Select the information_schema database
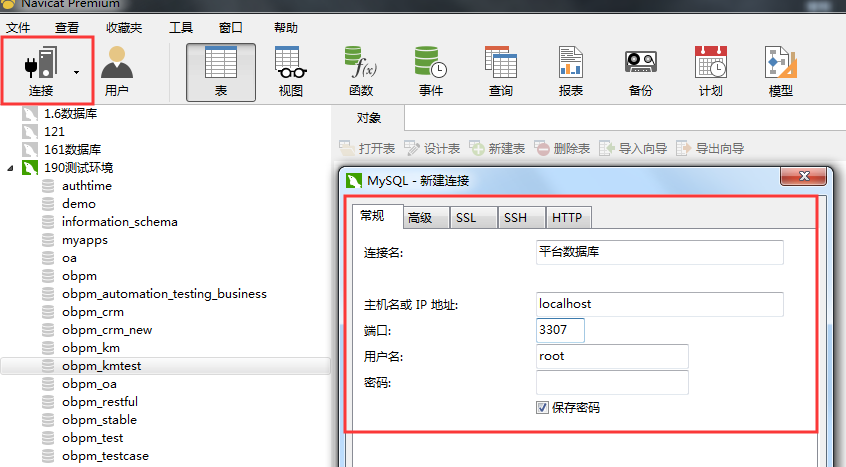 (x=119, y=222)
